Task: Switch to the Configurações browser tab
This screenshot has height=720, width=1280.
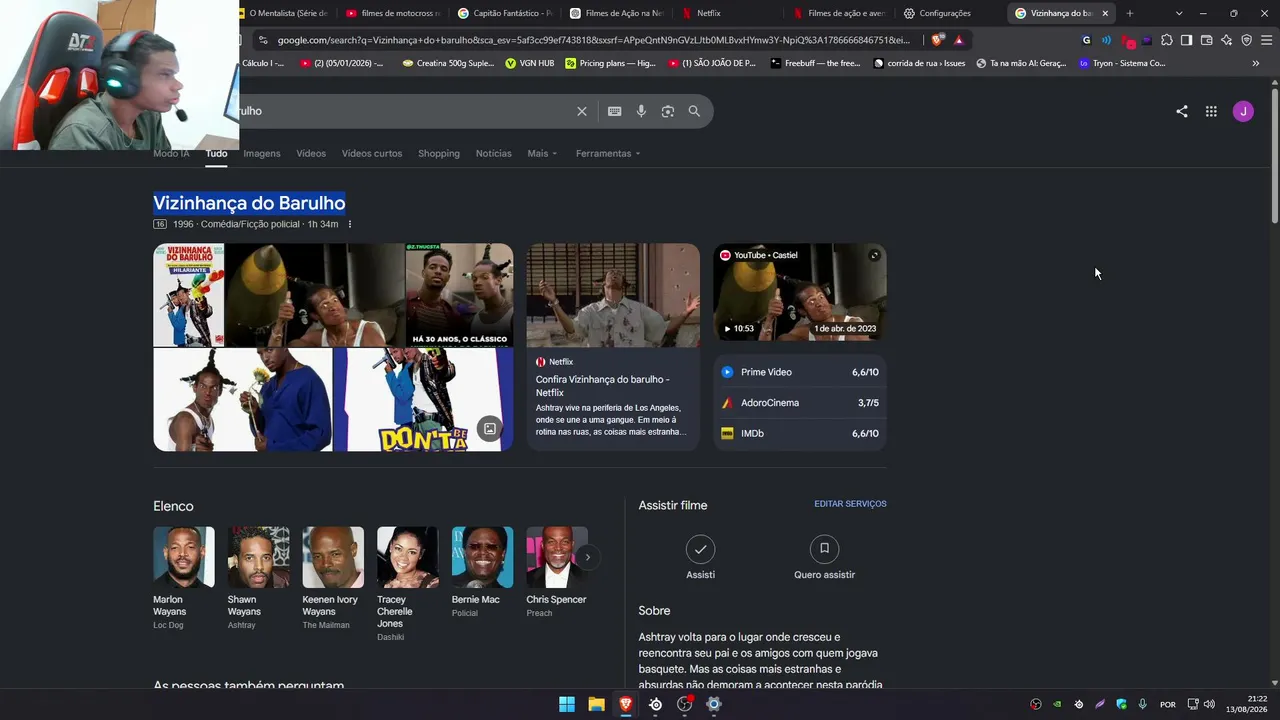Action: (x=945, y=13)
